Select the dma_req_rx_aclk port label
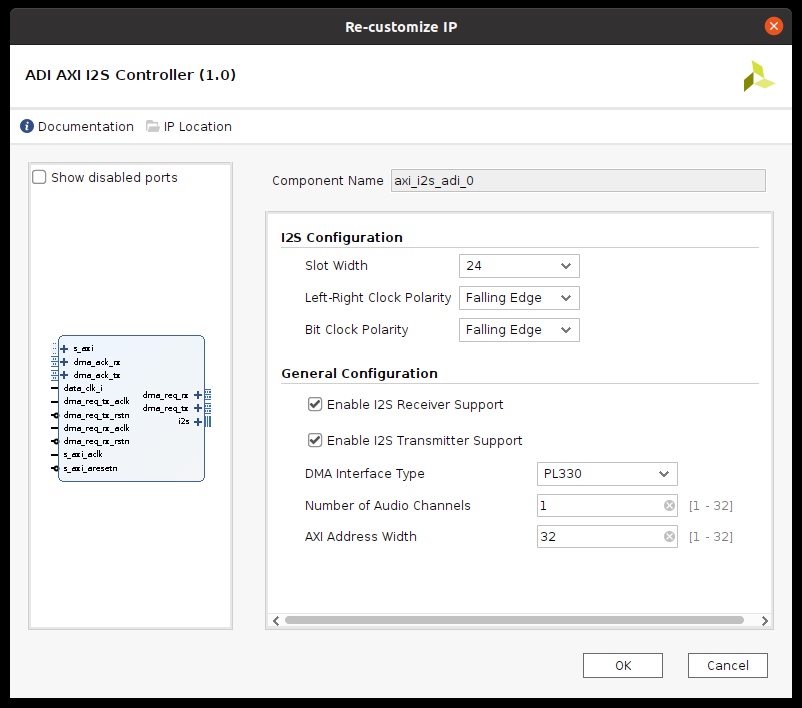 (97, 428)
